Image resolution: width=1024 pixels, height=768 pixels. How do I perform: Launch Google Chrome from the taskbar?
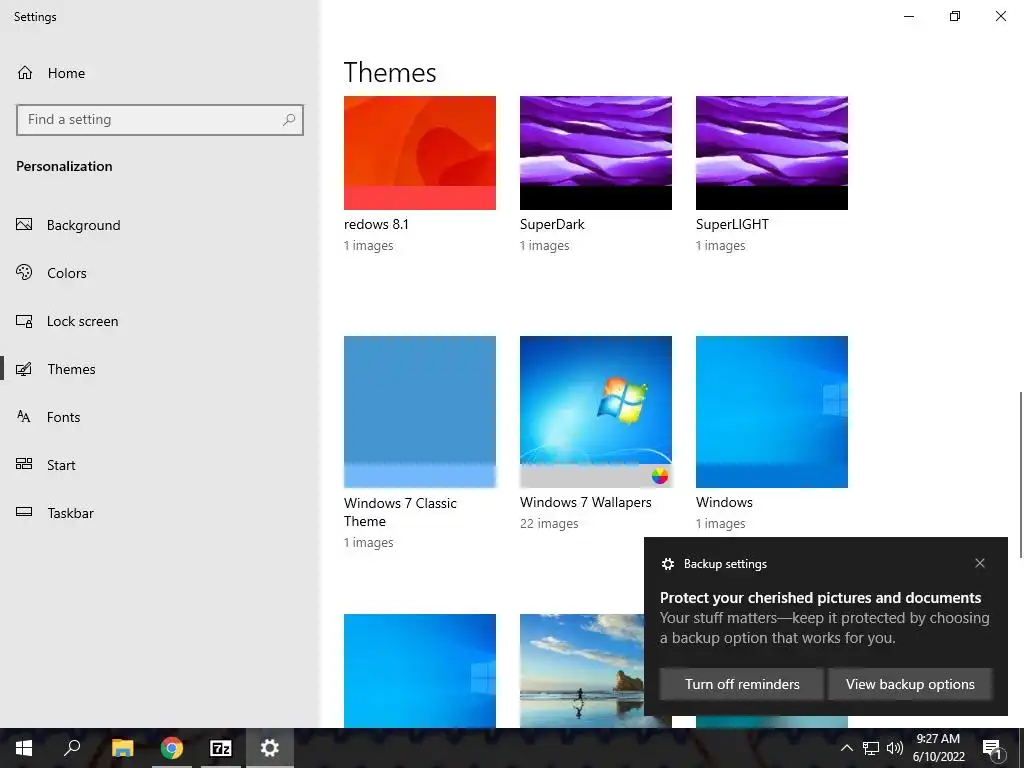pos(172,748)
